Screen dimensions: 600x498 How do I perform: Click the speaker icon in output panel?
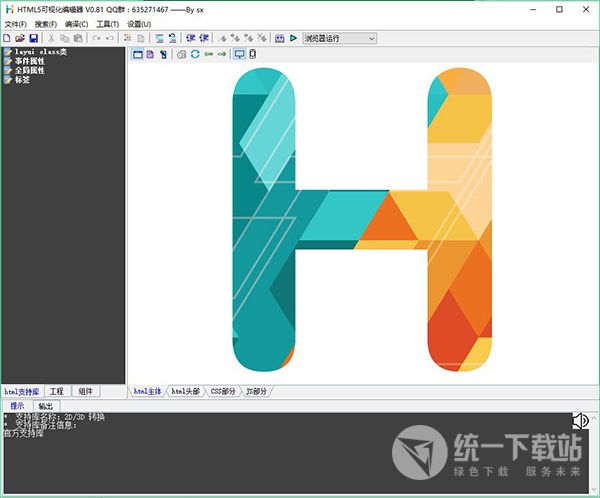[580, 421]
